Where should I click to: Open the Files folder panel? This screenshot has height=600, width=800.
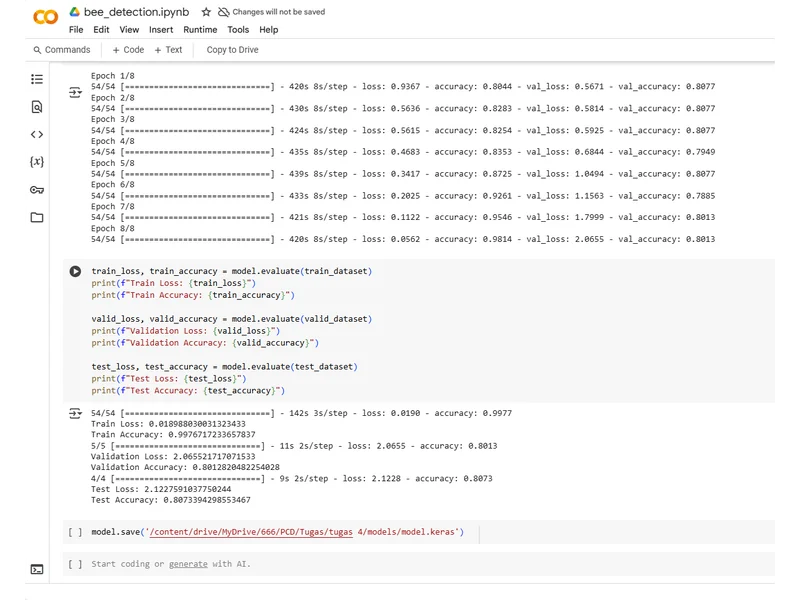(x=37, y=217)
